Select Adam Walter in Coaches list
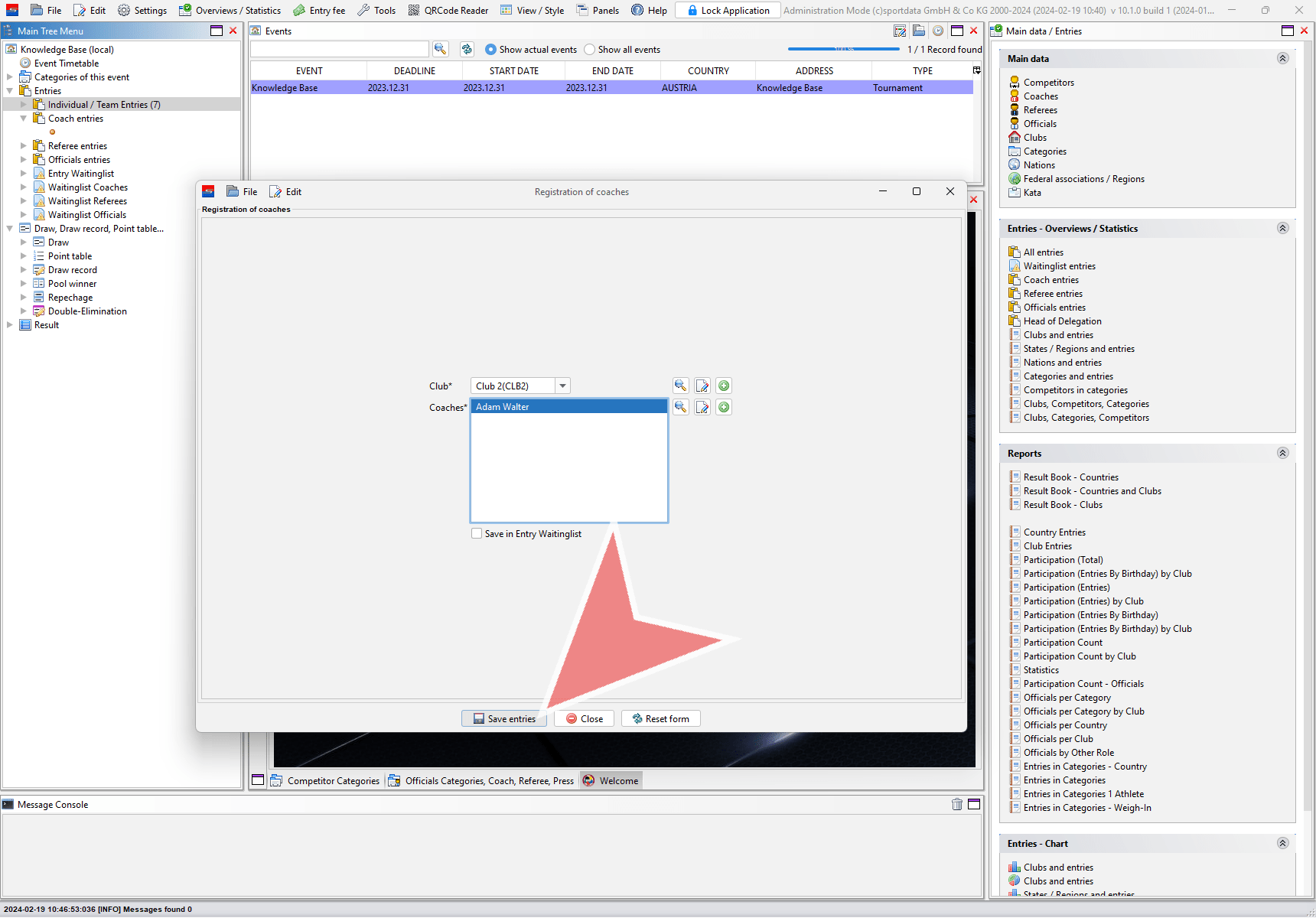 click(568, 407)
